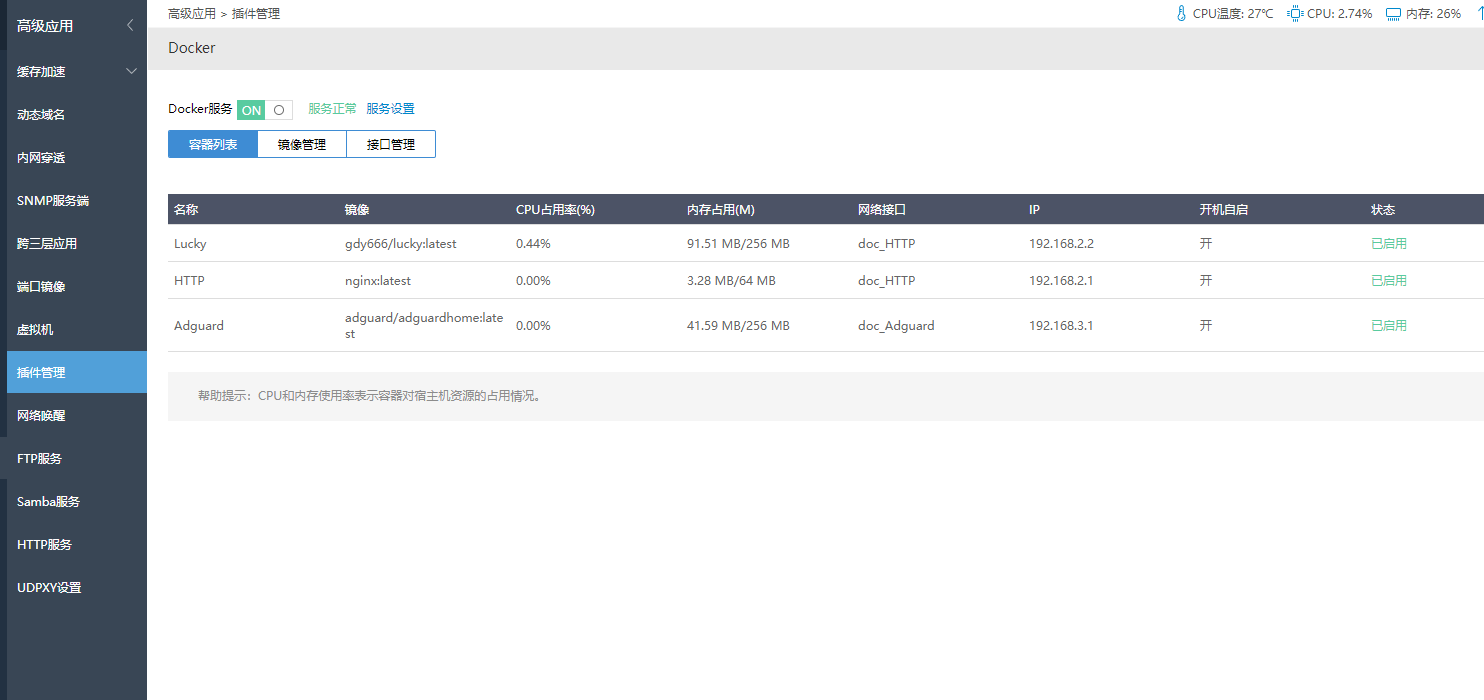
Task: Open 网络唤醒 in the sidebar
Action: tap(77, 416)
